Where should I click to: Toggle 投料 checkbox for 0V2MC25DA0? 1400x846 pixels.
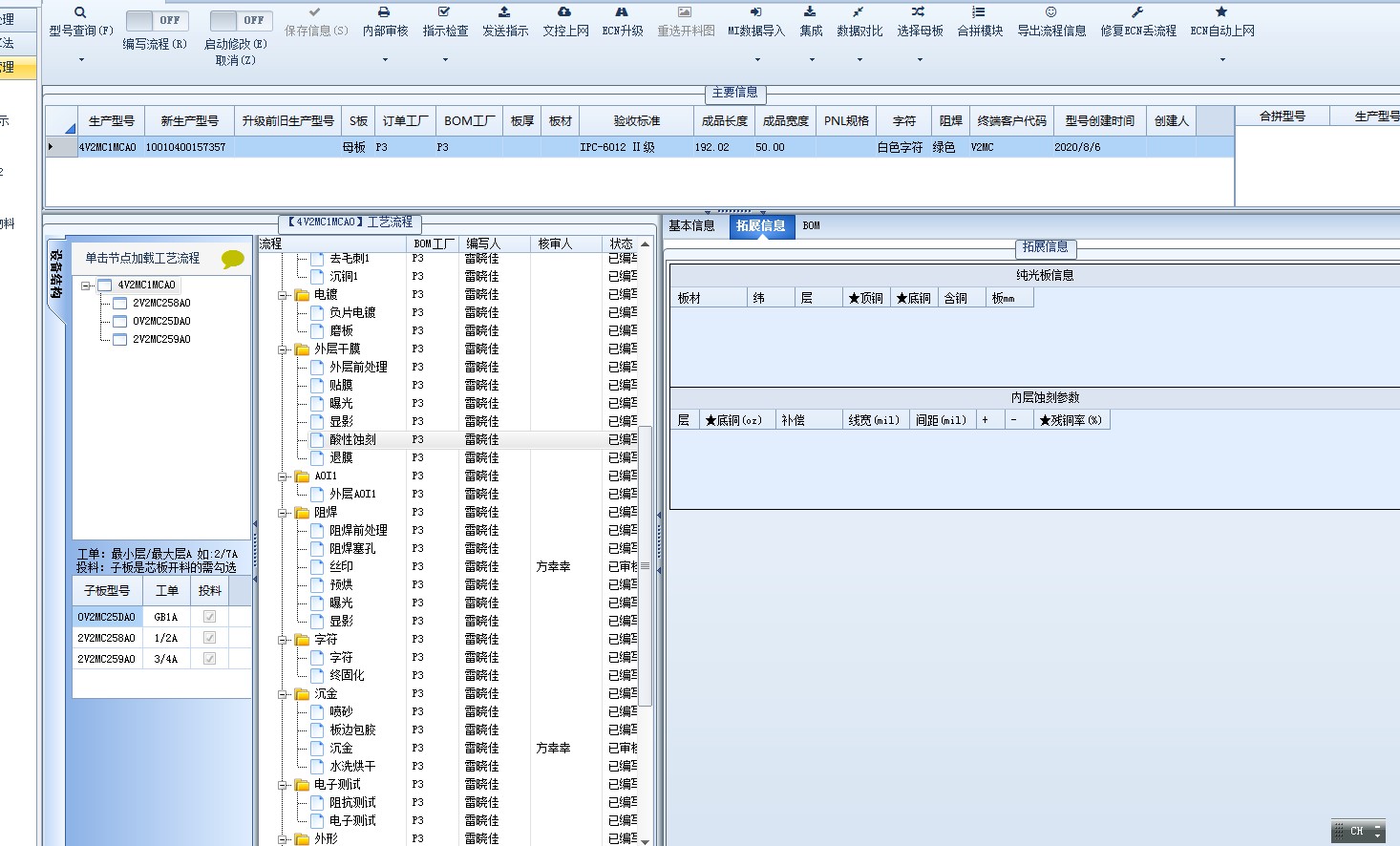point(209,617)
